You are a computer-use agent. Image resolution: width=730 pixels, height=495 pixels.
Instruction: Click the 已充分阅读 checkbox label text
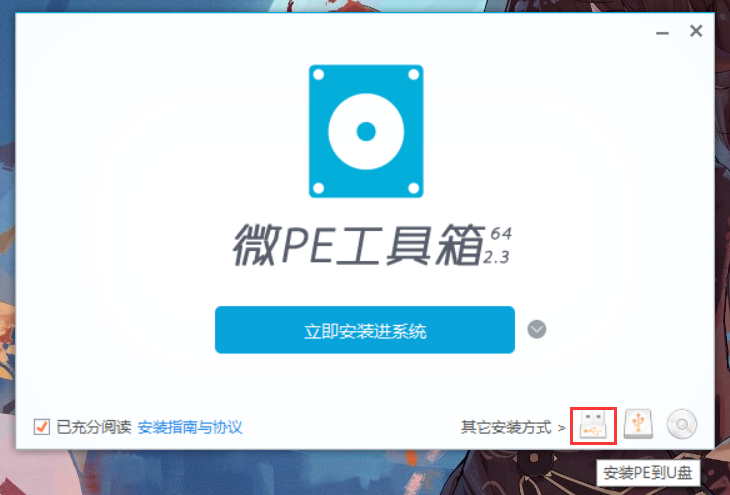point(94,427)
